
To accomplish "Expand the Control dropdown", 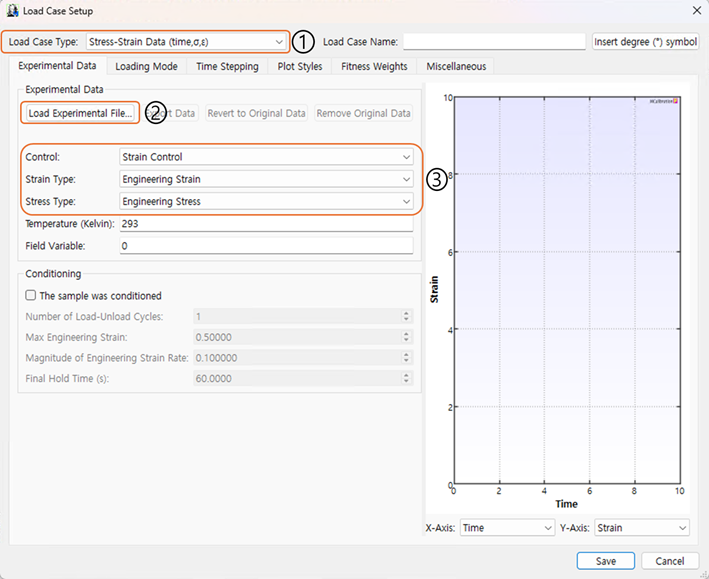I will point(265,157).
